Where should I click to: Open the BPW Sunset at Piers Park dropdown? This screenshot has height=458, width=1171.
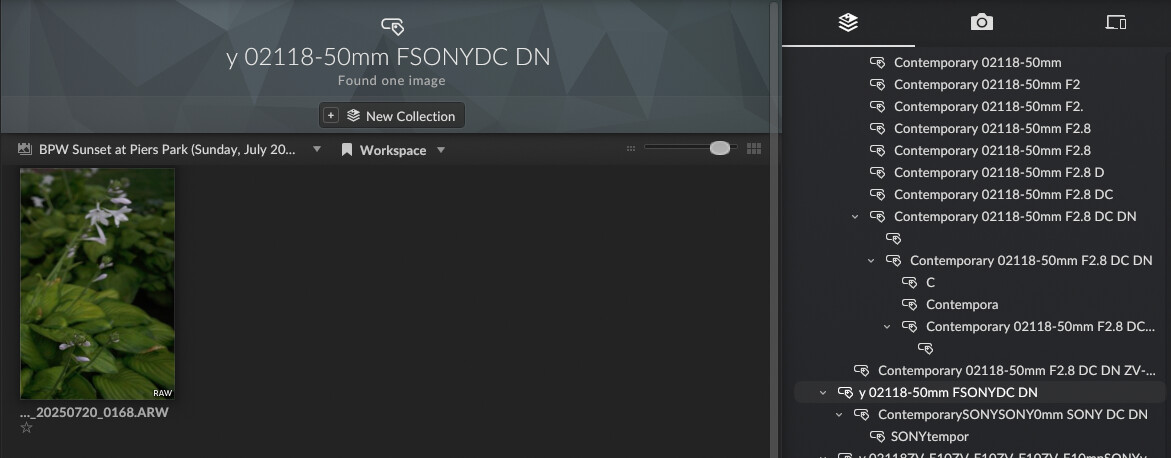click(x=317, y=150)
